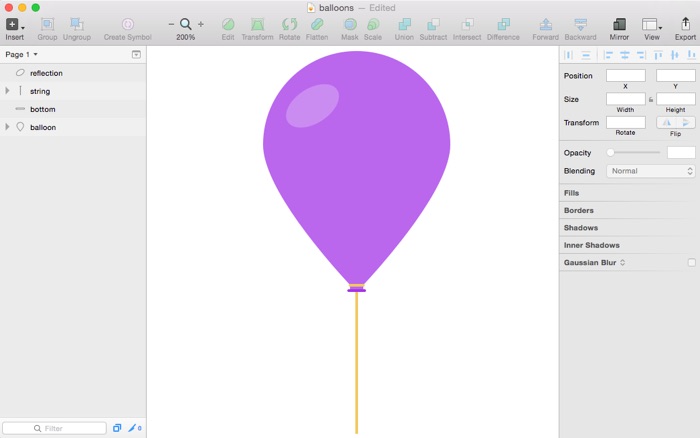Click the Position Y field
Viewport: 700px width, 438px height.
coord(675,75)
